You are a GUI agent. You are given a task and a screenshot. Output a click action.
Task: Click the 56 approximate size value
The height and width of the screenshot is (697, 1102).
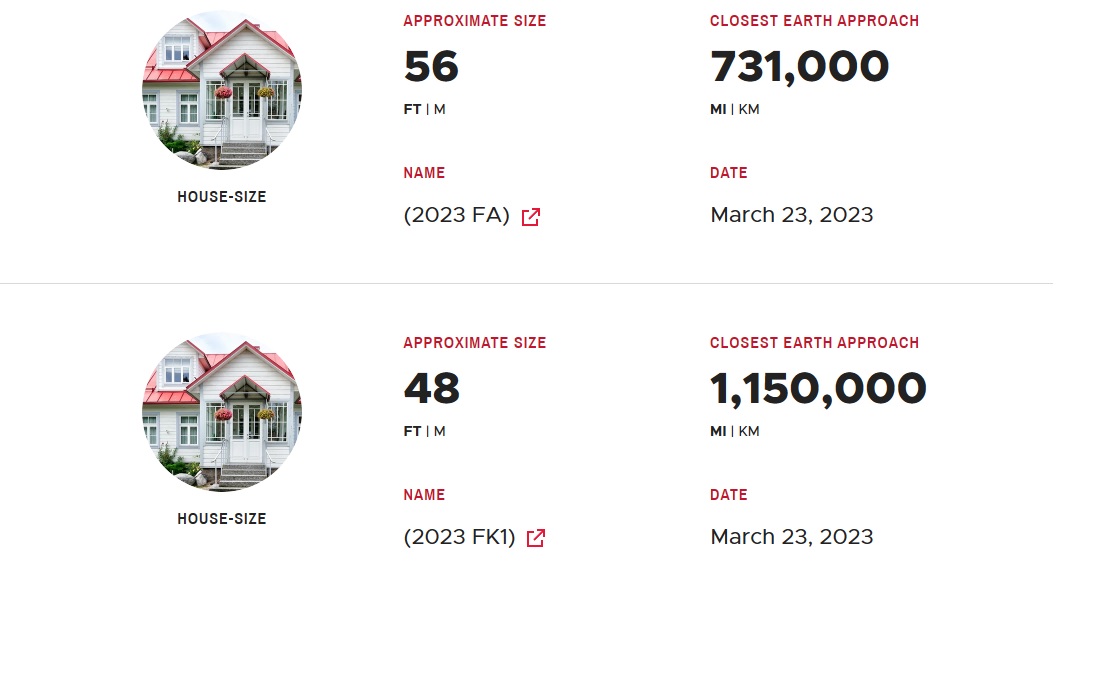pyautogui.click(x=431, y=68)
